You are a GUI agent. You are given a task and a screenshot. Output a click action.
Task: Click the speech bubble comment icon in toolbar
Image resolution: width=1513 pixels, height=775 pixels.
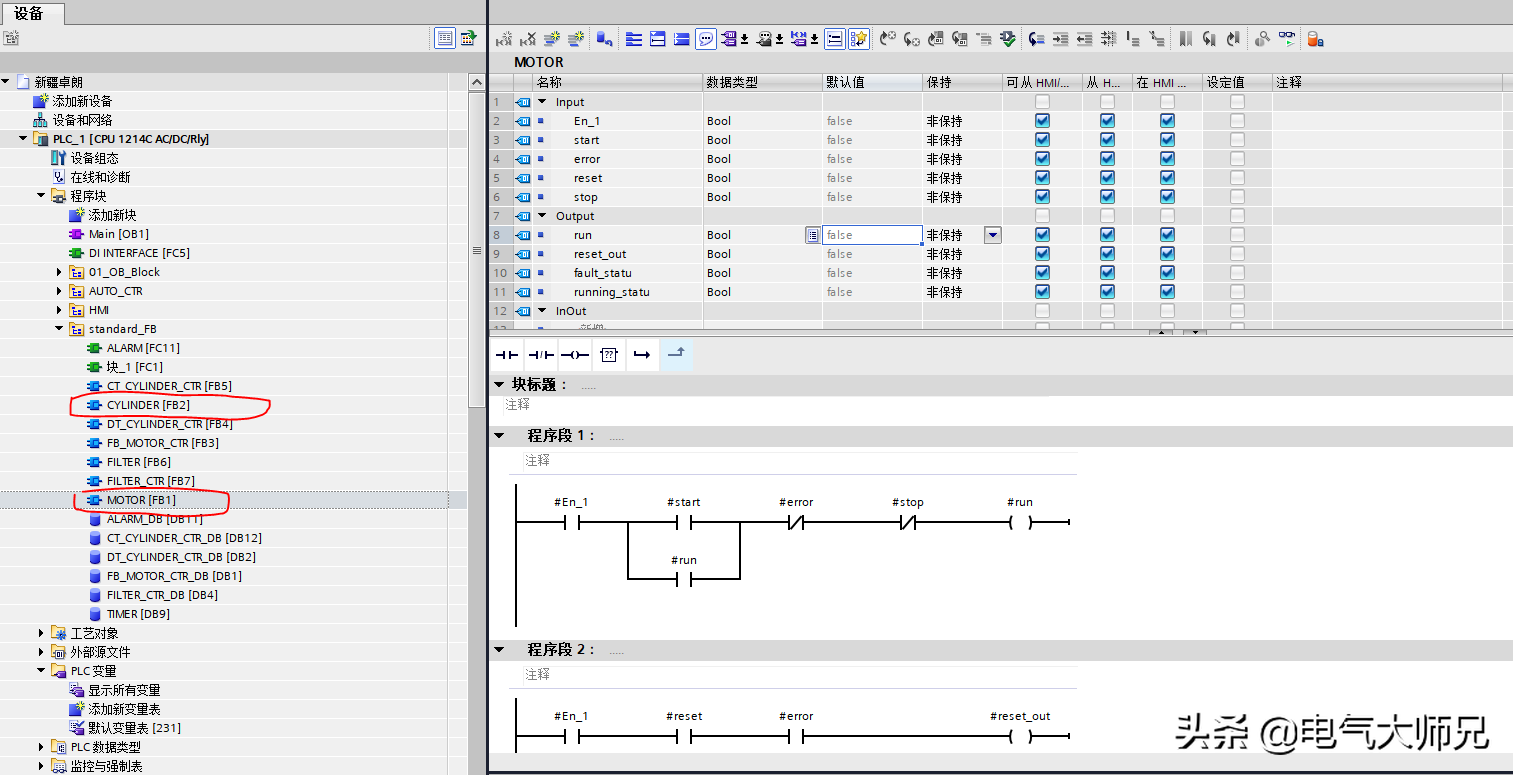(x=706, y=39)
